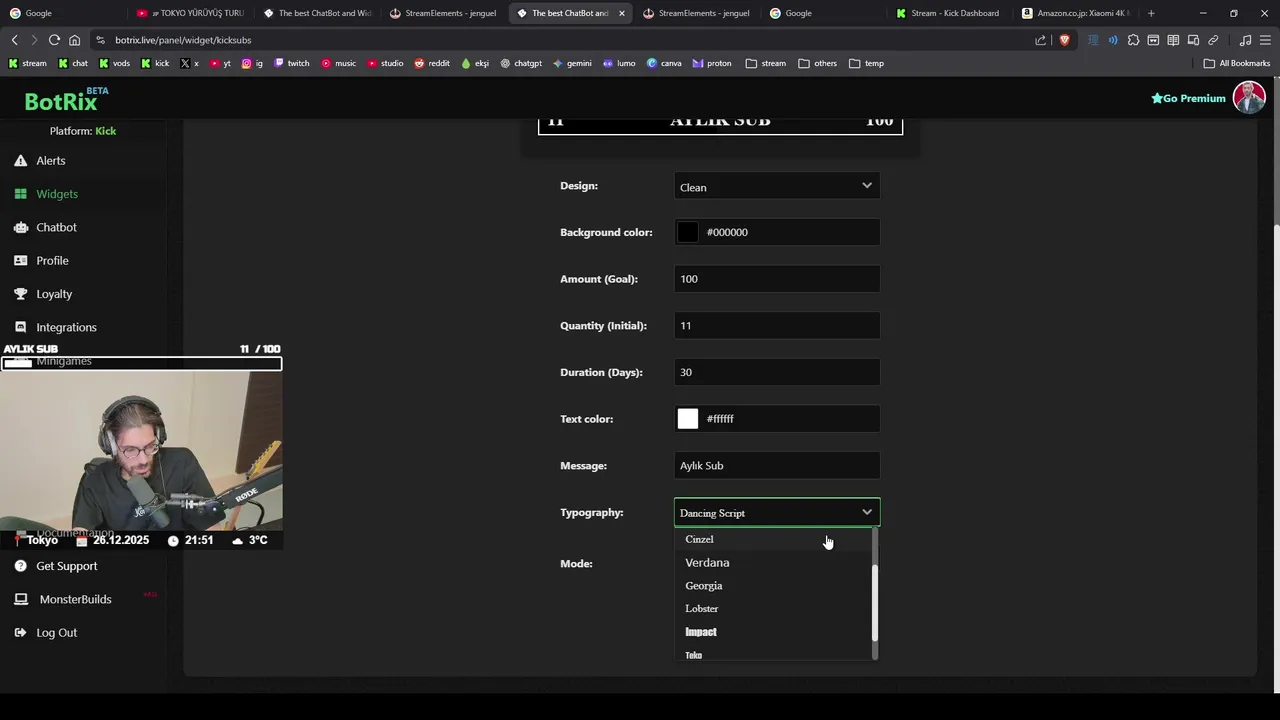Viewport: 1280px width, 720px height.
Task: Click the Amount (Goal) field
Action: 777,279
